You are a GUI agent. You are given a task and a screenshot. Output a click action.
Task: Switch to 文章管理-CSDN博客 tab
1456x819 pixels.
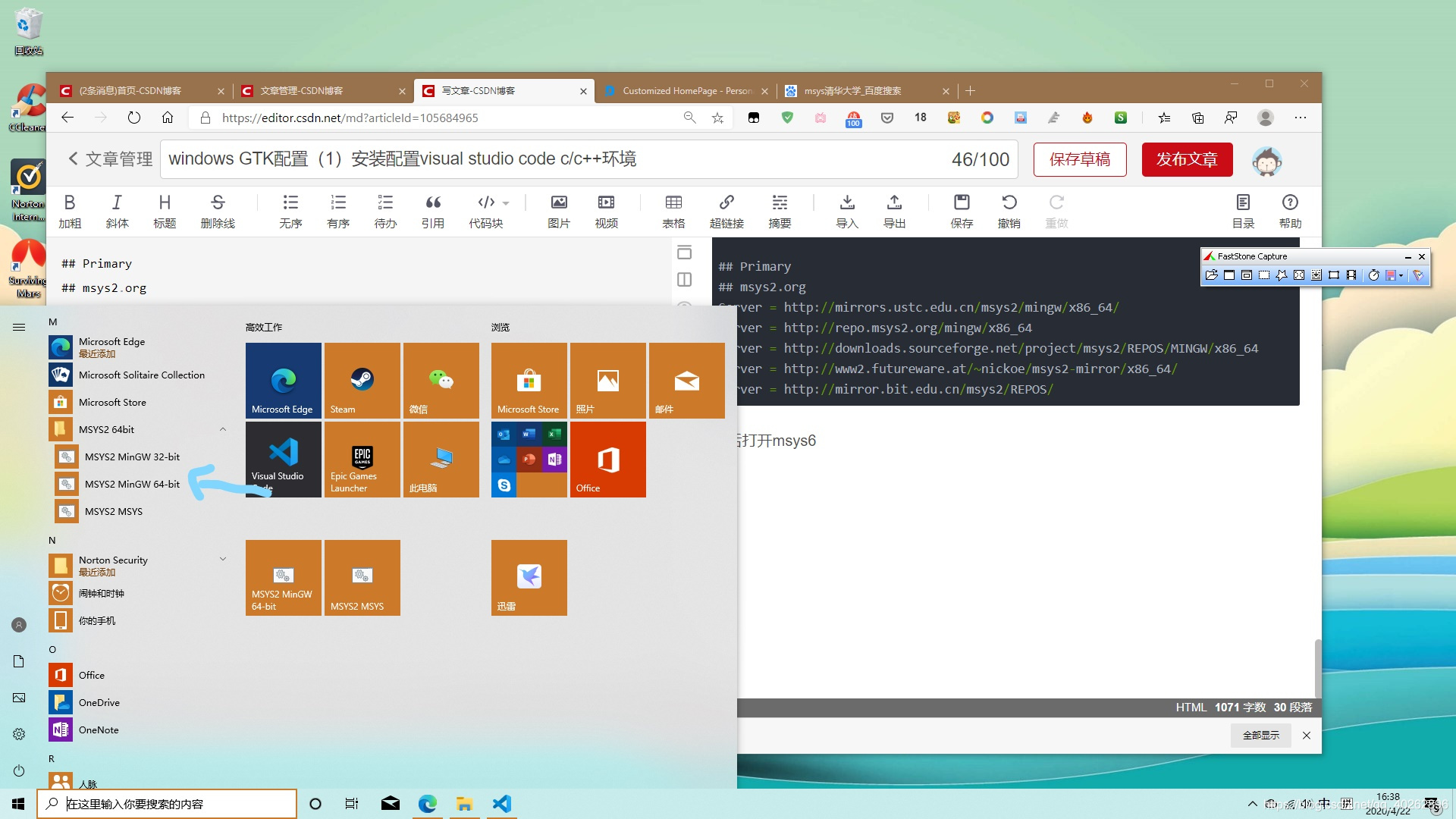pos(322,91)
